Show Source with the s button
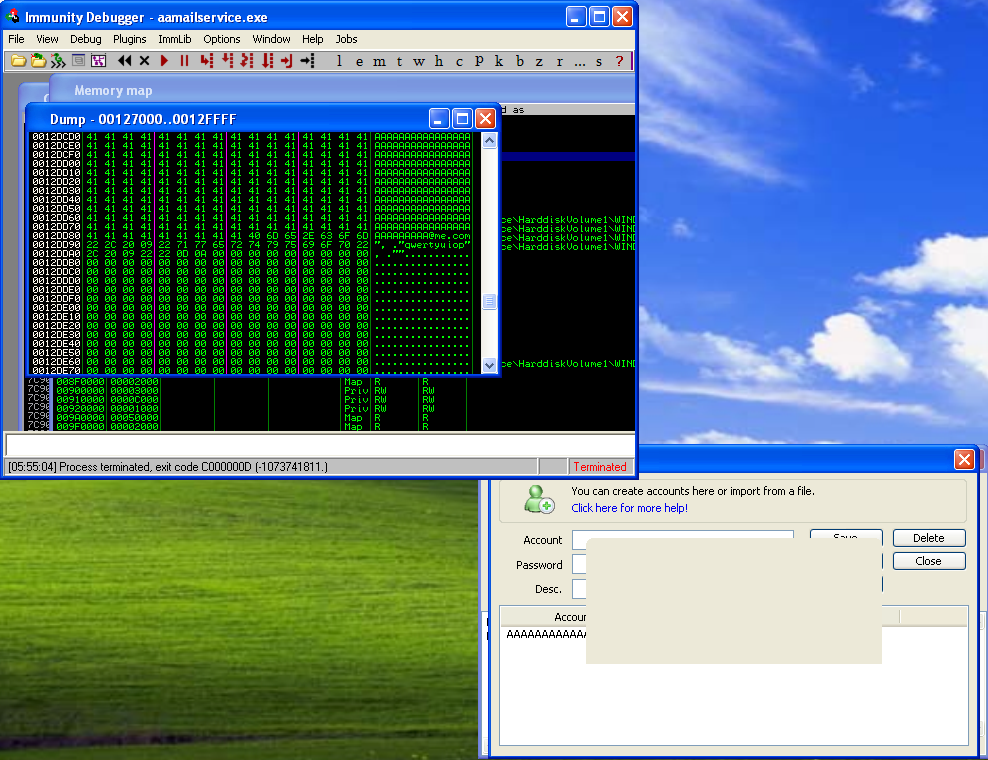The width and height of the screenshot is (988, 760). (599, 61)
